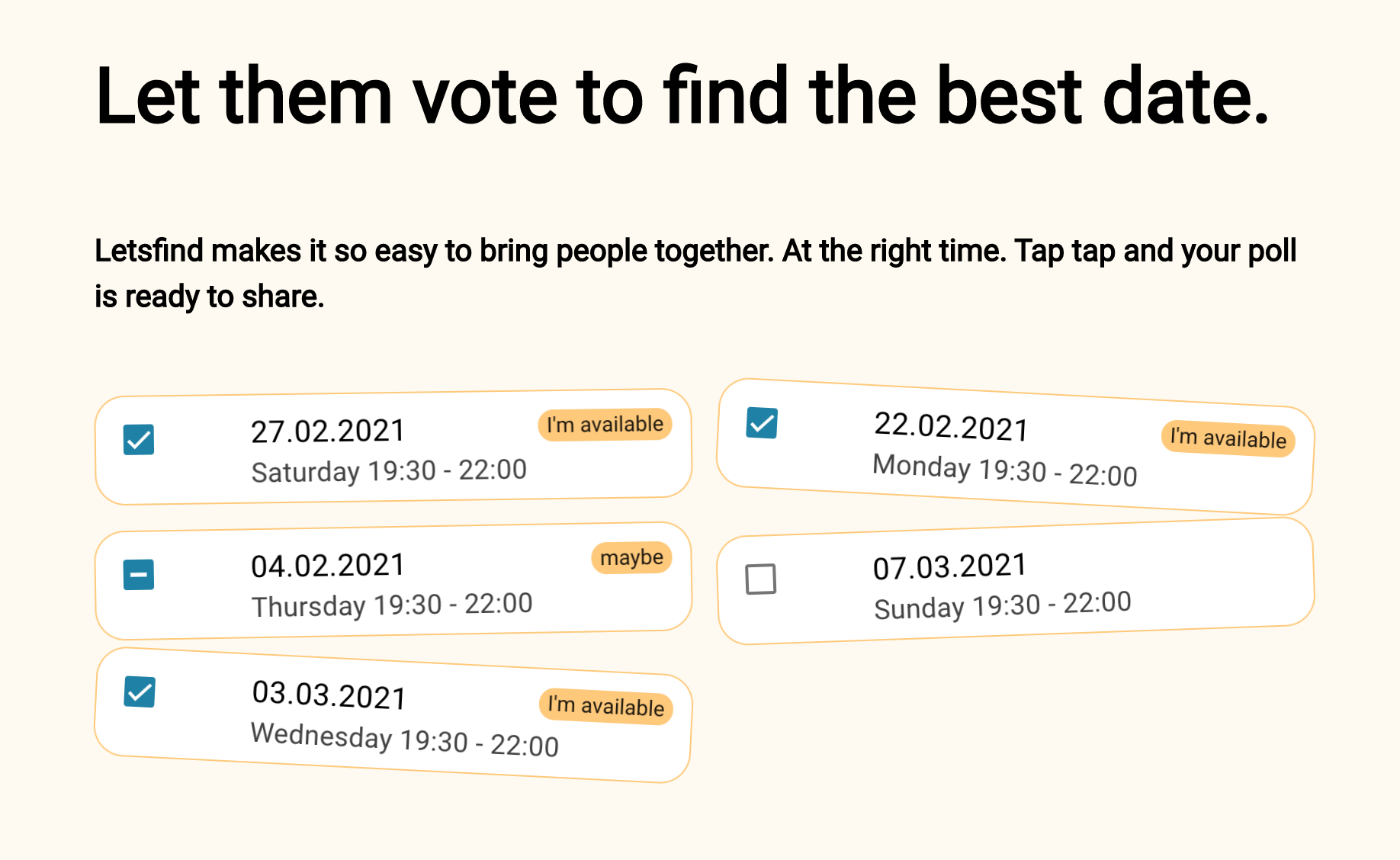Click the "maybe" badge on 04.02.2021

[x=631, y=558]
